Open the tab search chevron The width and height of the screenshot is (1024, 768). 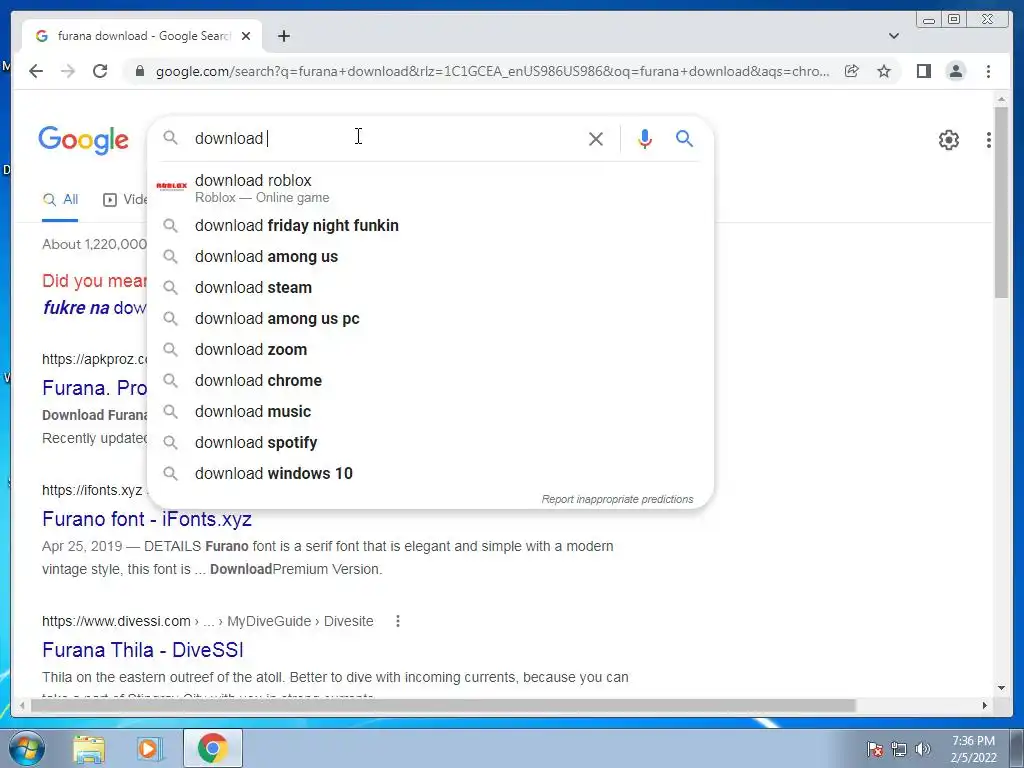coord(894,36)
